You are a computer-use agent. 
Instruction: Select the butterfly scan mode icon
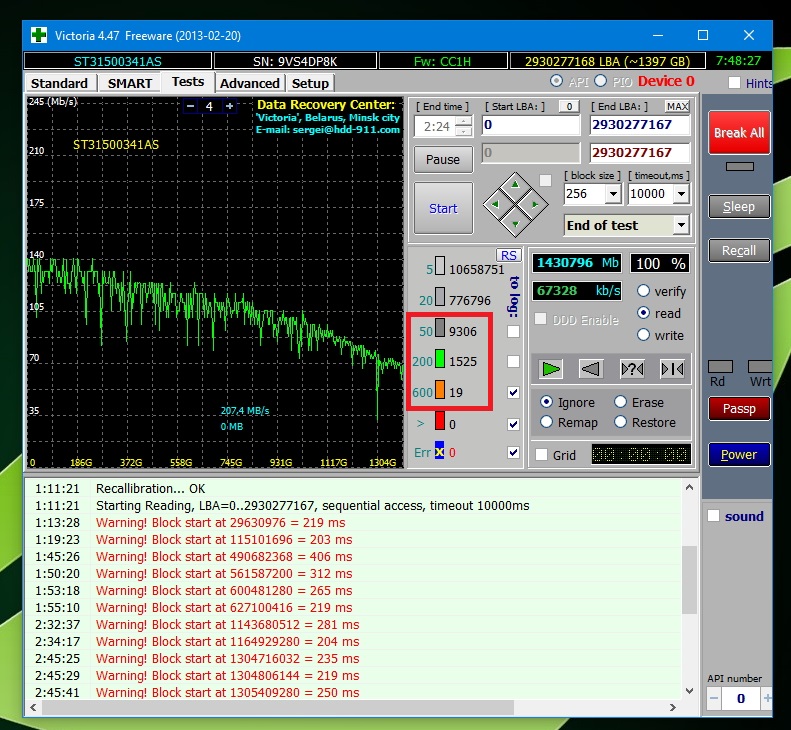click(672, 369)
